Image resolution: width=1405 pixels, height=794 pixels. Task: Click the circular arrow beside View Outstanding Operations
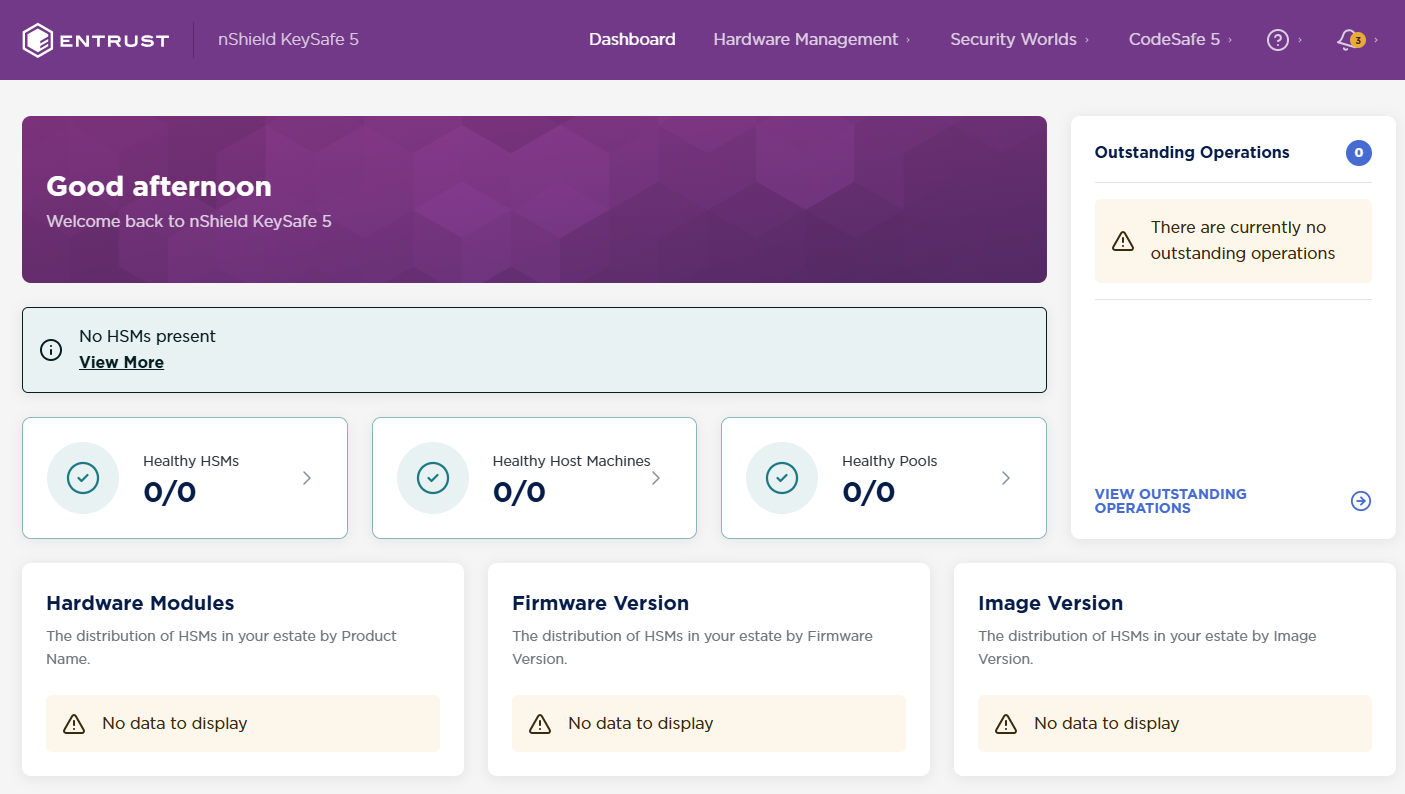click(x=1360, y=501)
